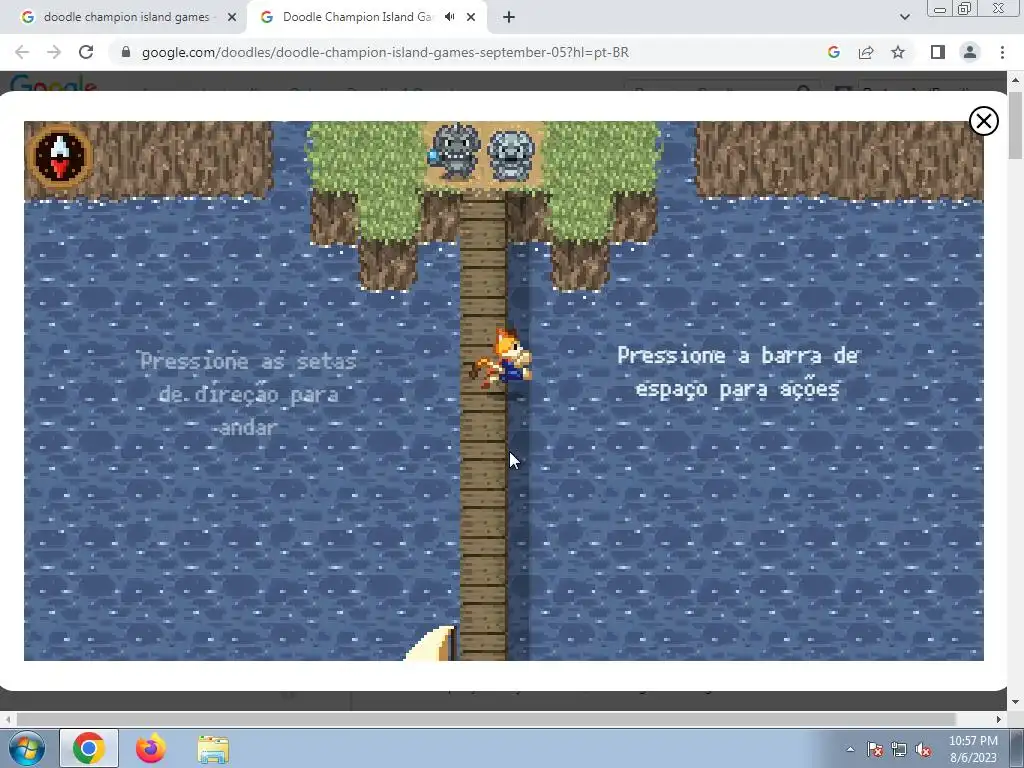Click the left stone guardian statue
Screen dimensions: 1024x768
click(456, 151)
